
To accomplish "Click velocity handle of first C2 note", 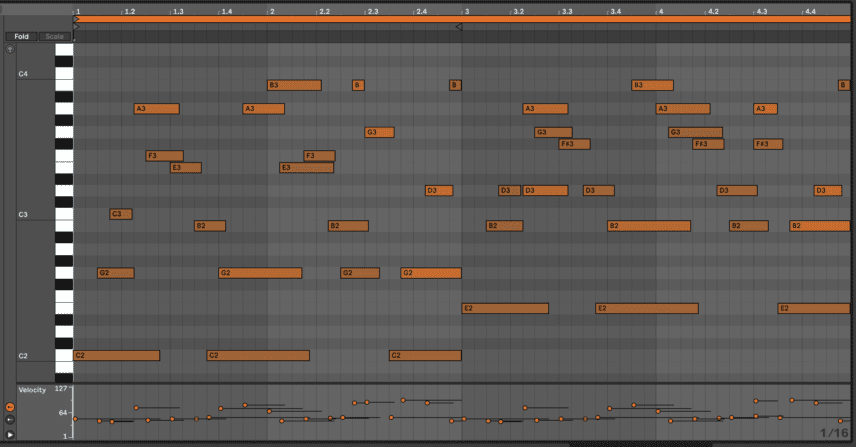I will 75,419.
